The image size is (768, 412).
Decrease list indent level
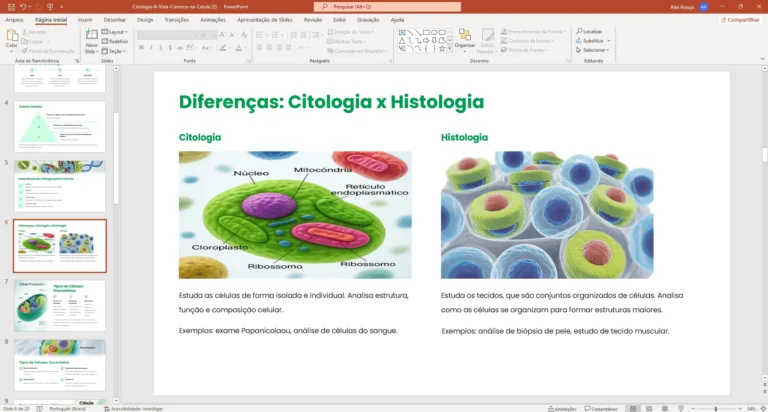coord(293,35)
